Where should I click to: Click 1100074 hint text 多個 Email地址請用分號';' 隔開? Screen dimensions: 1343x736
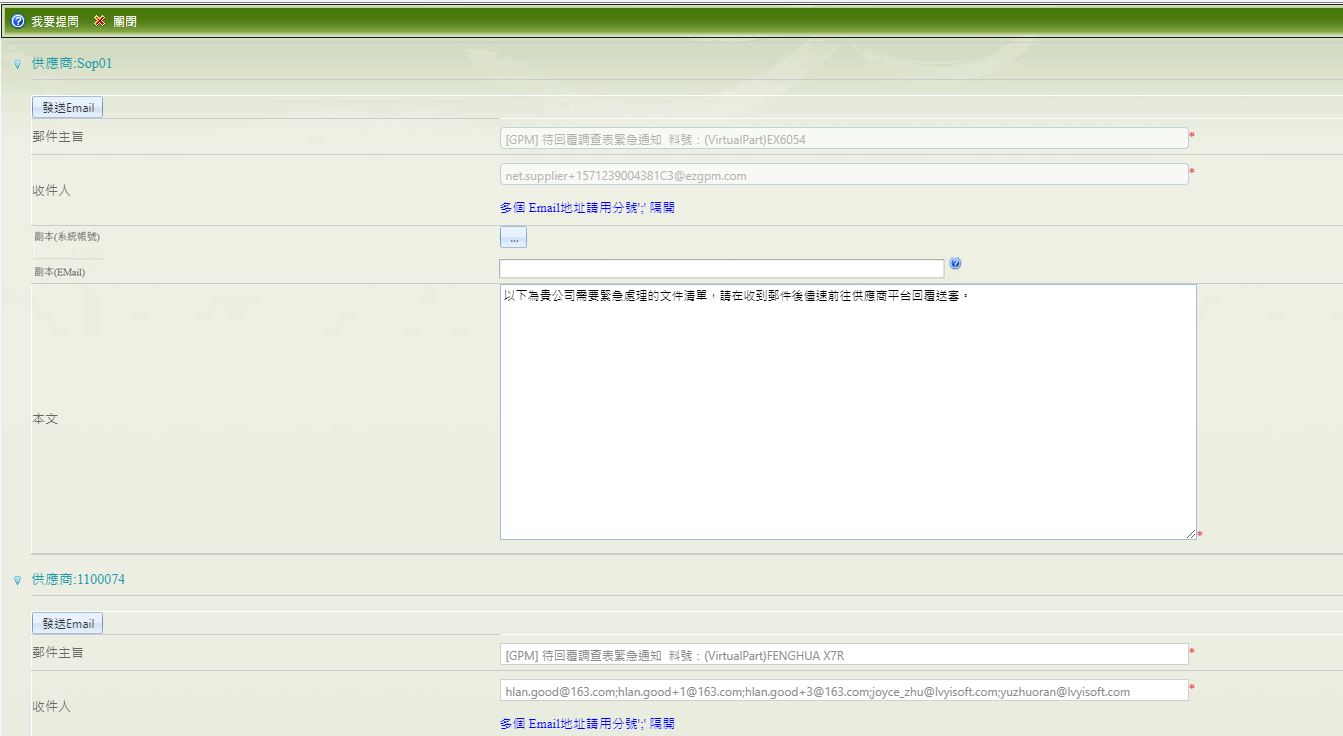click(x=587, y=723)
